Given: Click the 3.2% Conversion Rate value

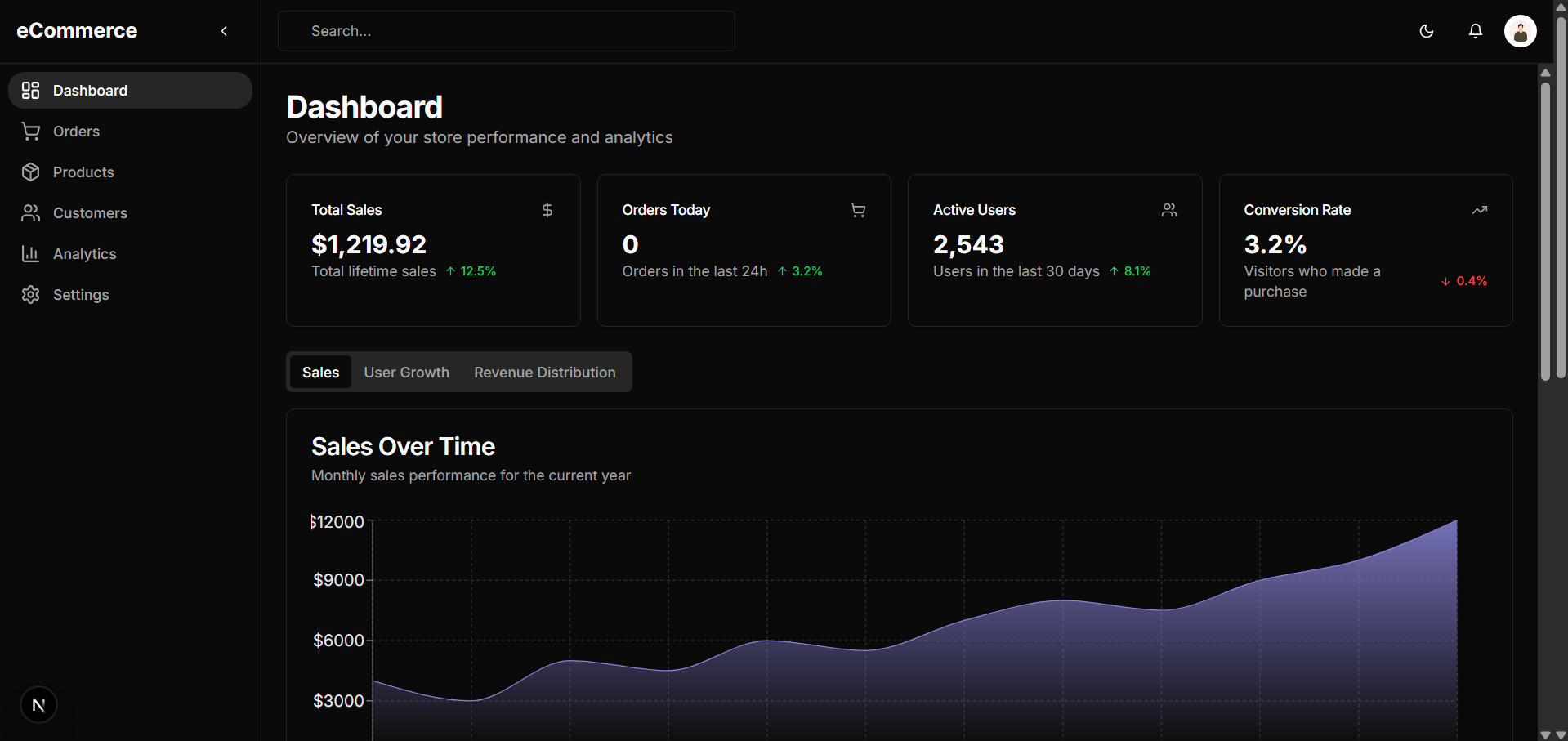Looking at the screenshot, I should coord(1275,244).
